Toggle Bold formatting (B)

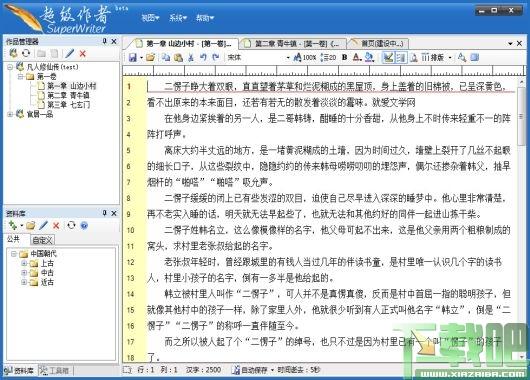pyautogui.click(x=344, y=57)
